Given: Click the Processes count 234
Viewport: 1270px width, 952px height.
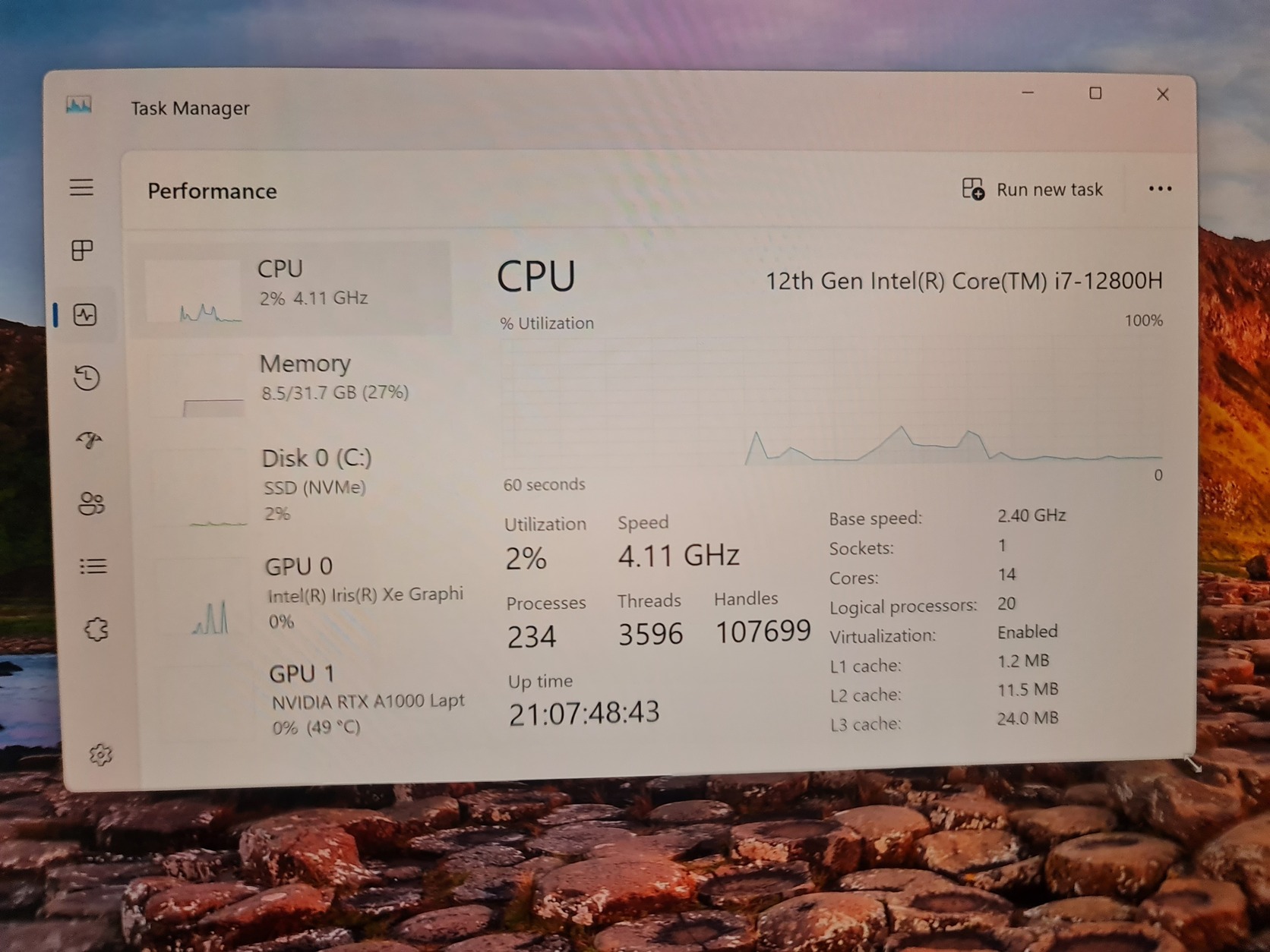Looking at the screenshot, I should [x=532, y=637].
